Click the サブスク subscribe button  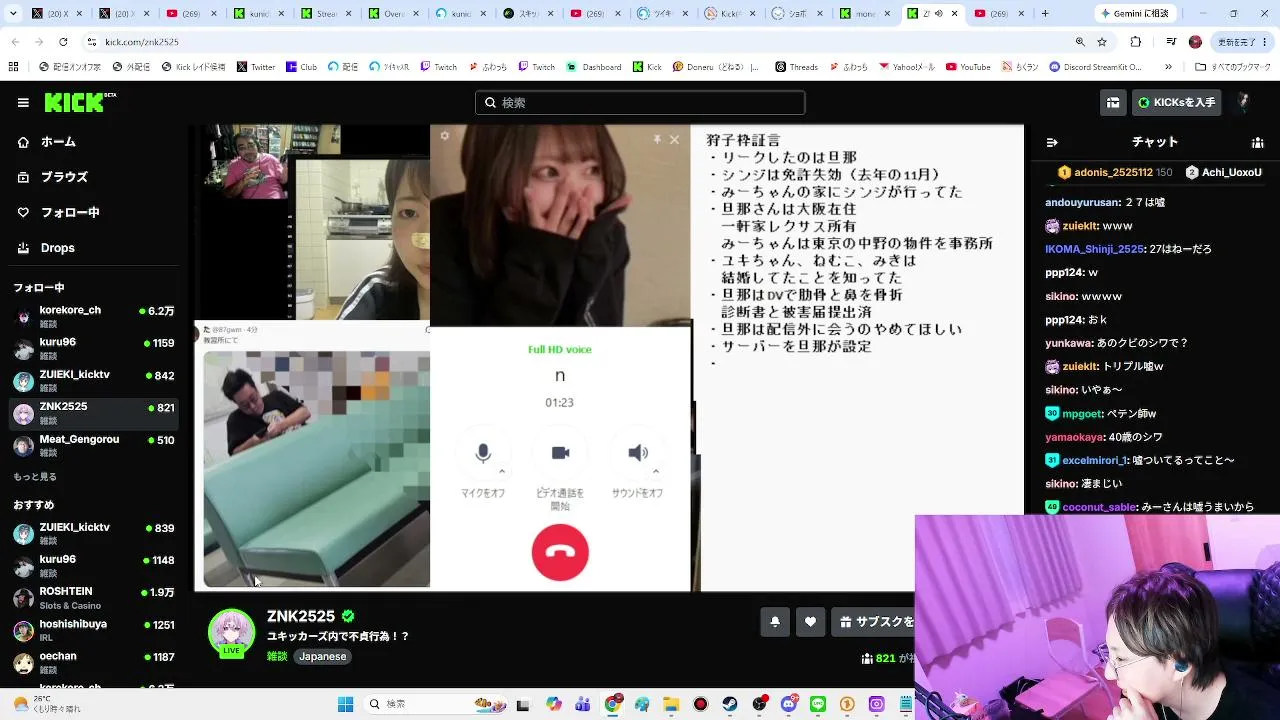pos(873,622)
